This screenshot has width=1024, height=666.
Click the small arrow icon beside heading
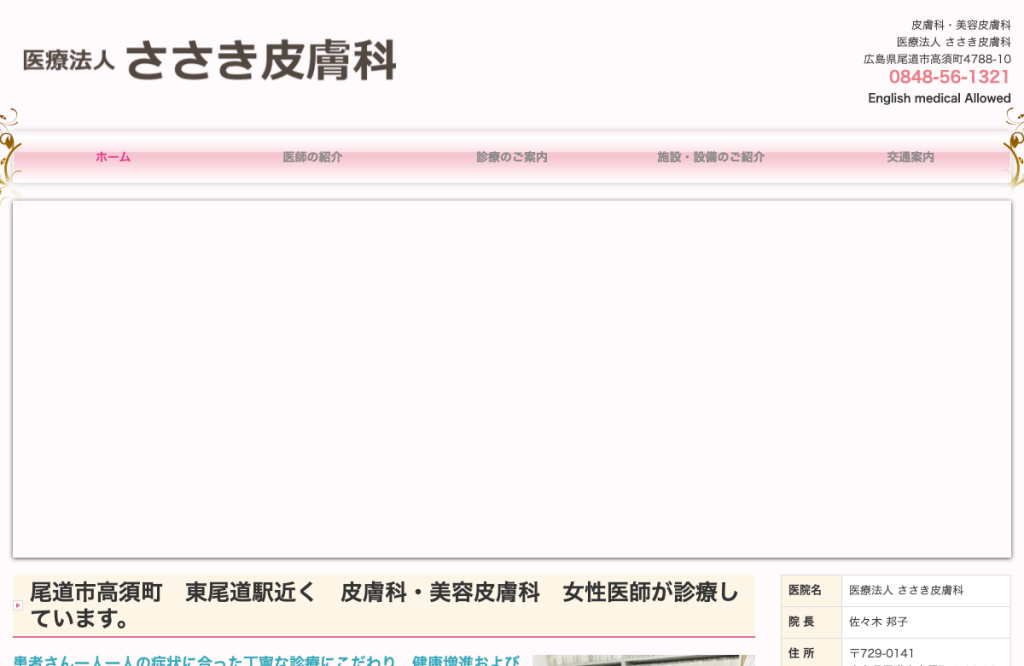[x=18, y=606]
